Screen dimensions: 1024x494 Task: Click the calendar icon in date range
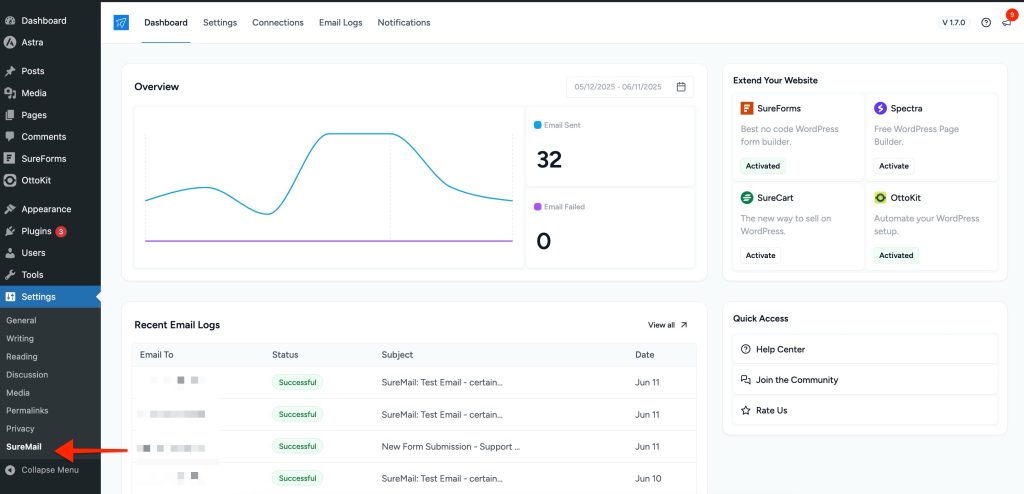[x=681, y=87]
